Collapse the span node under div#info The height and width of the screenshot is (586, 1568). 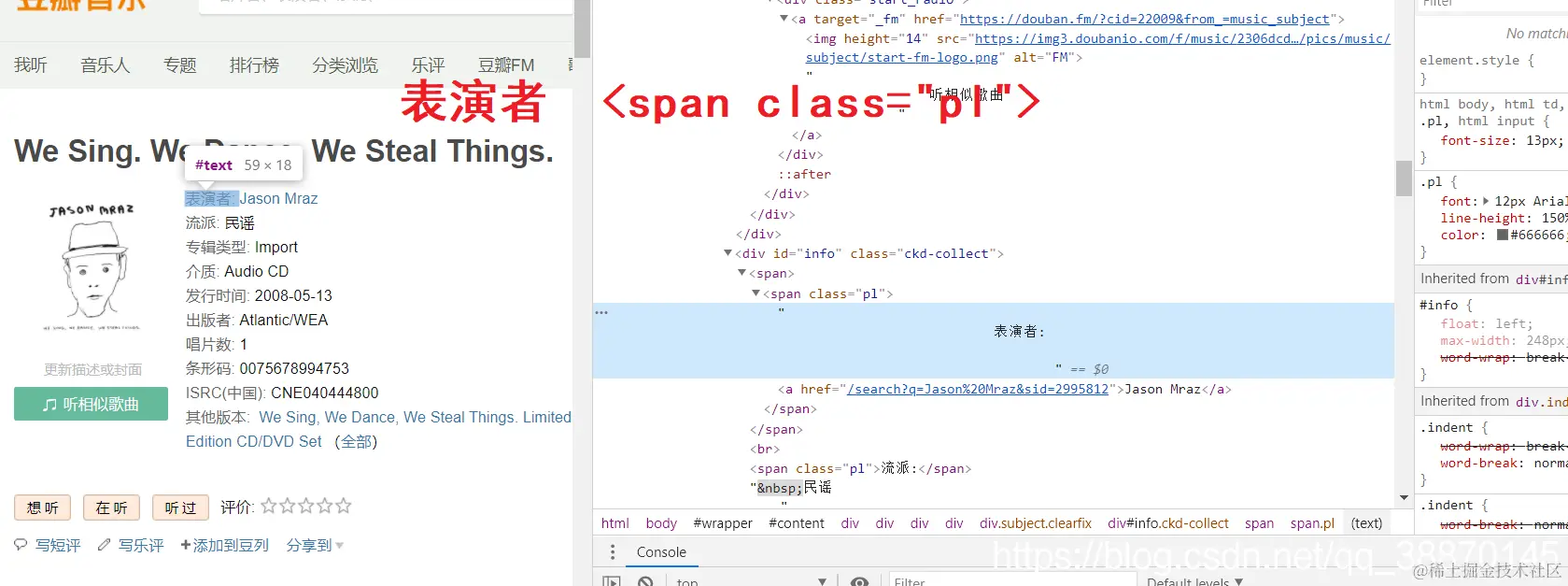(742, 273)
